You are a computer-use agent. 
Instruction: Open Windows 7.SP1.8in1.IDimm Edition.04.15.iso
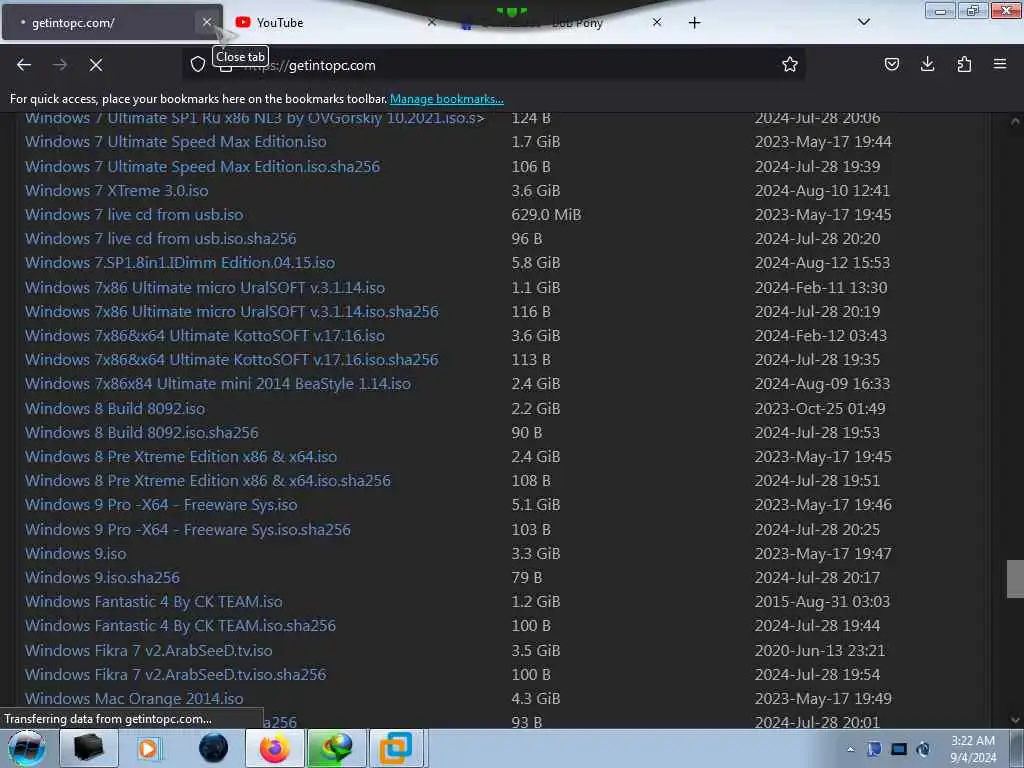pyautogui.click(x=180, y=263)
